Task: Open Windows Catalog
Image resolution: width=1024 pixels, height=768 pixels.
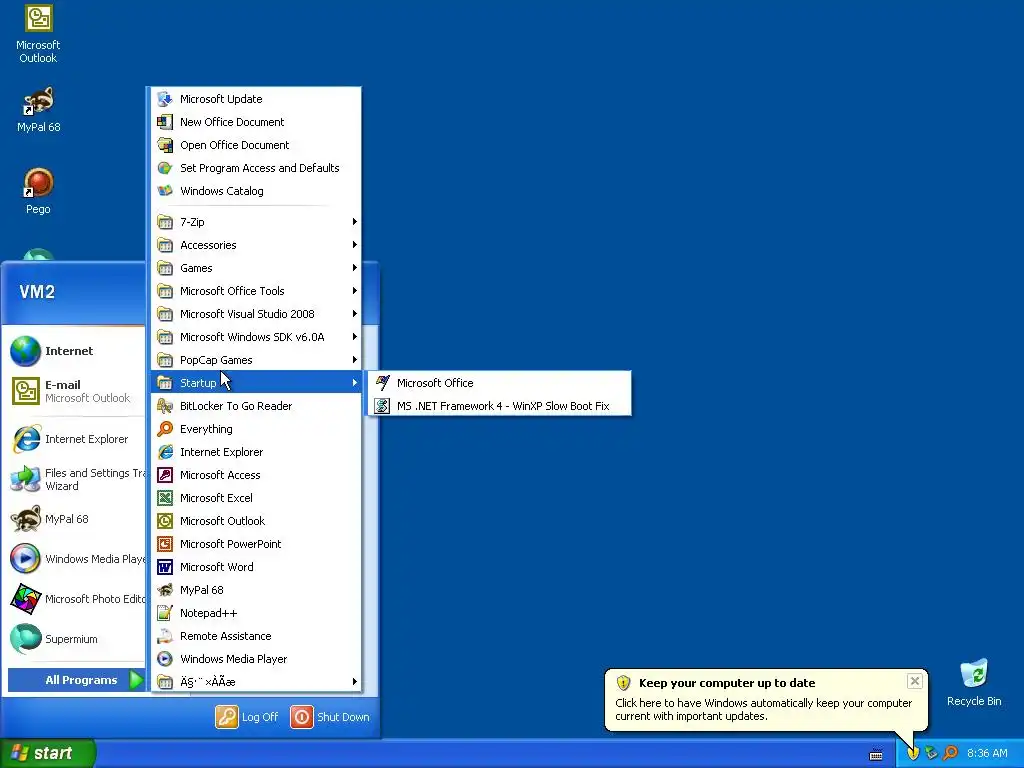Action: click(x=256, y=191)
